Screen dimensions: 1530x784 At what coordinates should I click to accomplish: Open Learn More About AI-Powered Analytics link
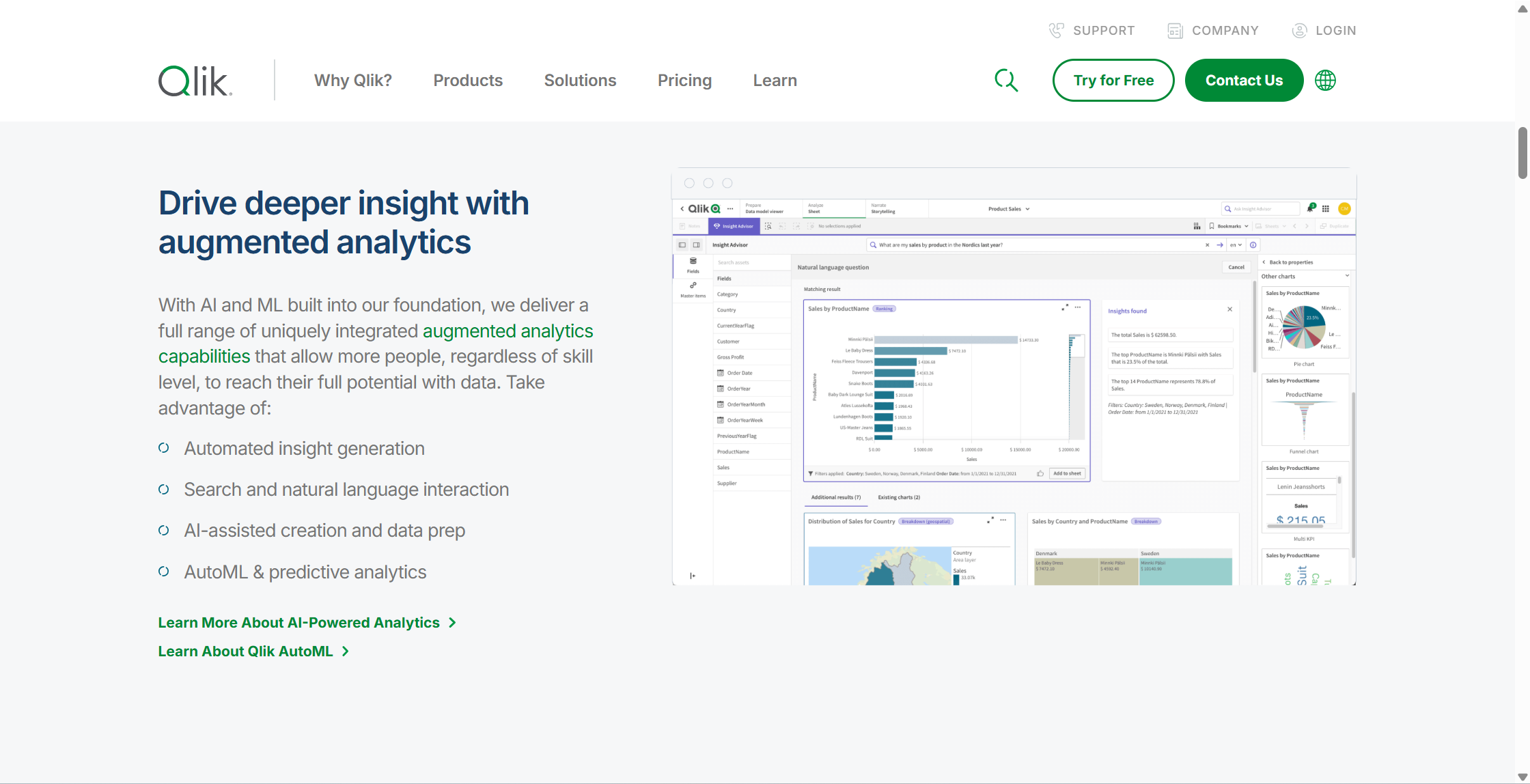(x=299, y=623)
